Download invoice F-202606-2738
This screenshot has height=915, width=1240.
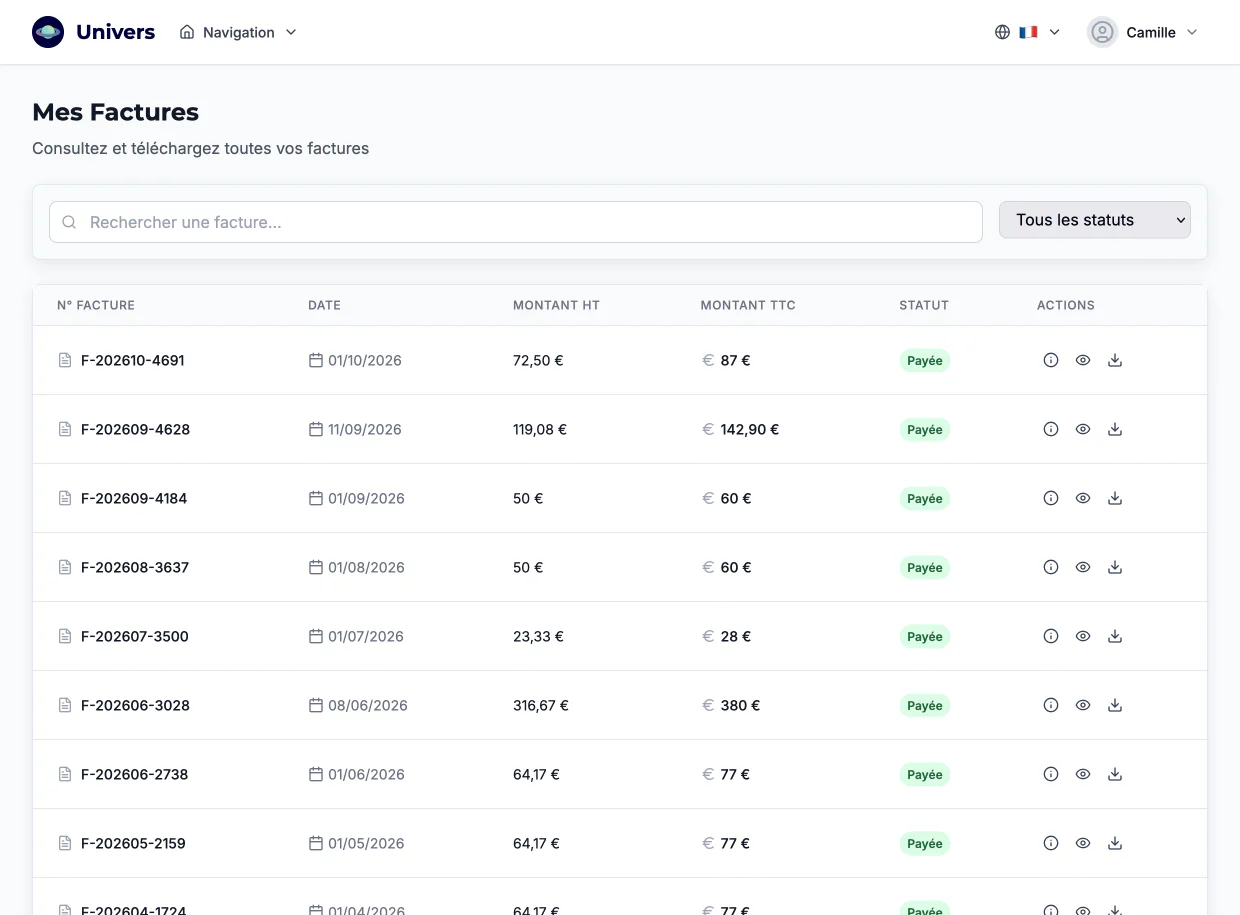1115,774
